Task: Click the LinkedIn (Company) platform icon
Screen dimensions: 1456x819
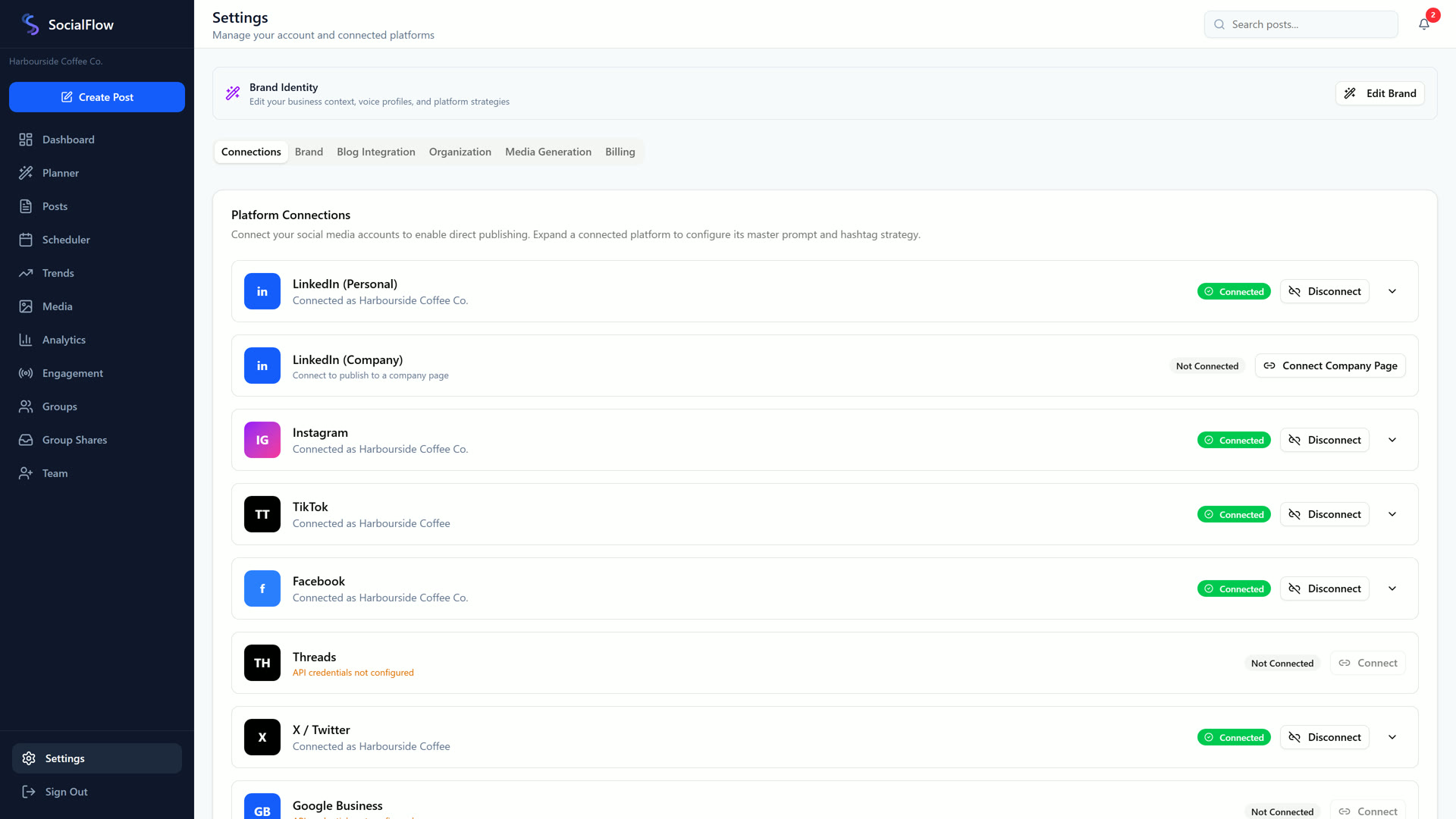Action: pyautogui.click(x=262, y=366)
